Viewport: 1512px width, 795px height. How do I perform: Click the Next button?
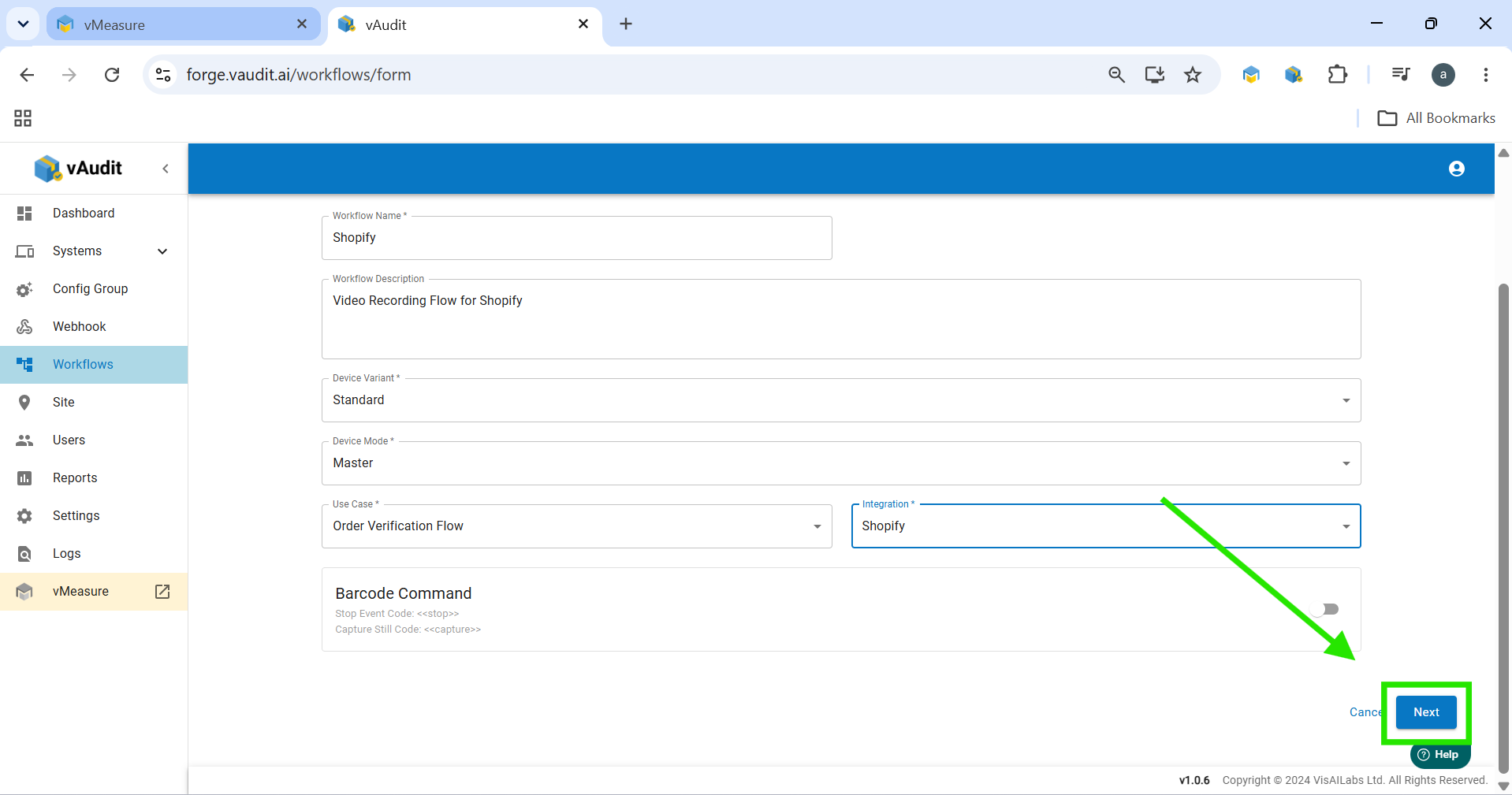[1426, 712]
